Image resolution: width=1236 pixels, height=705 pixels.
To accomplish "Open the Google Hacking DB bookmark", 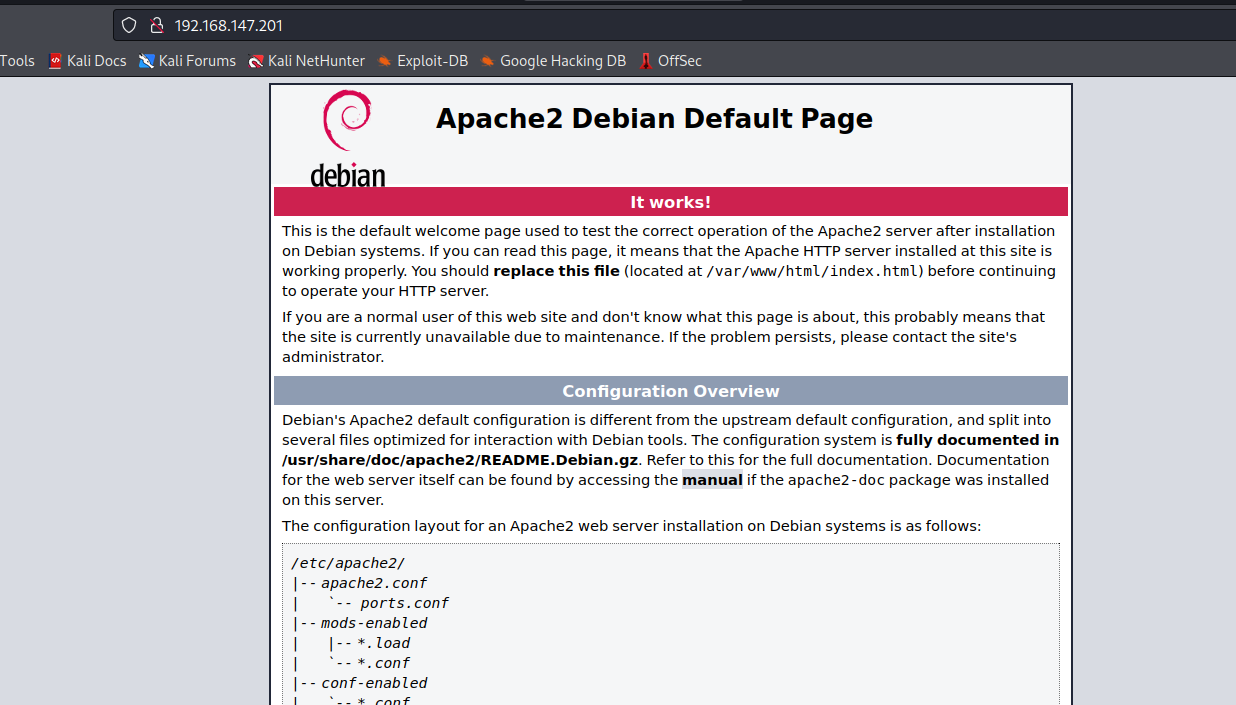I will [553, 61].
